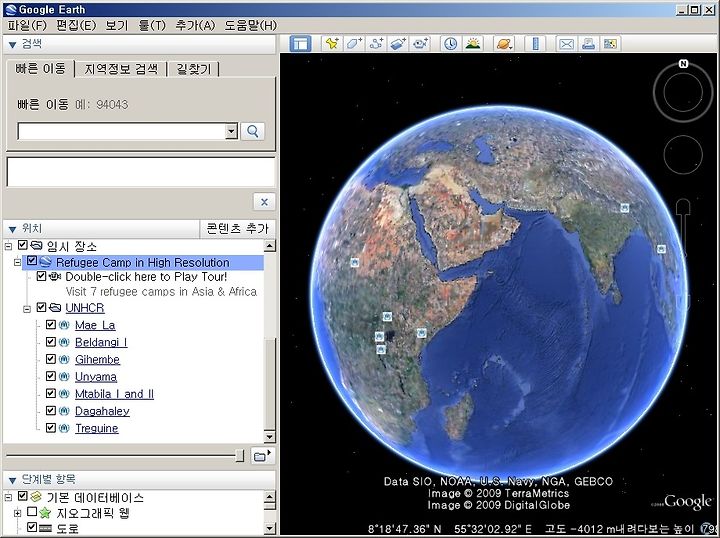Click the folder button beside the opacity slider
The width and height of the screenshot is (720, 538).
(263, 456)
